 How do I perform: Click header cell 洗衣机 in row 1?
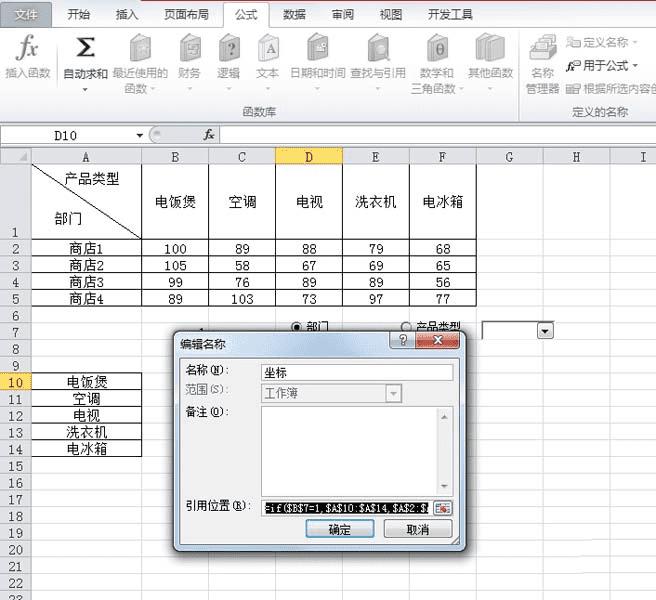point(376,202)
